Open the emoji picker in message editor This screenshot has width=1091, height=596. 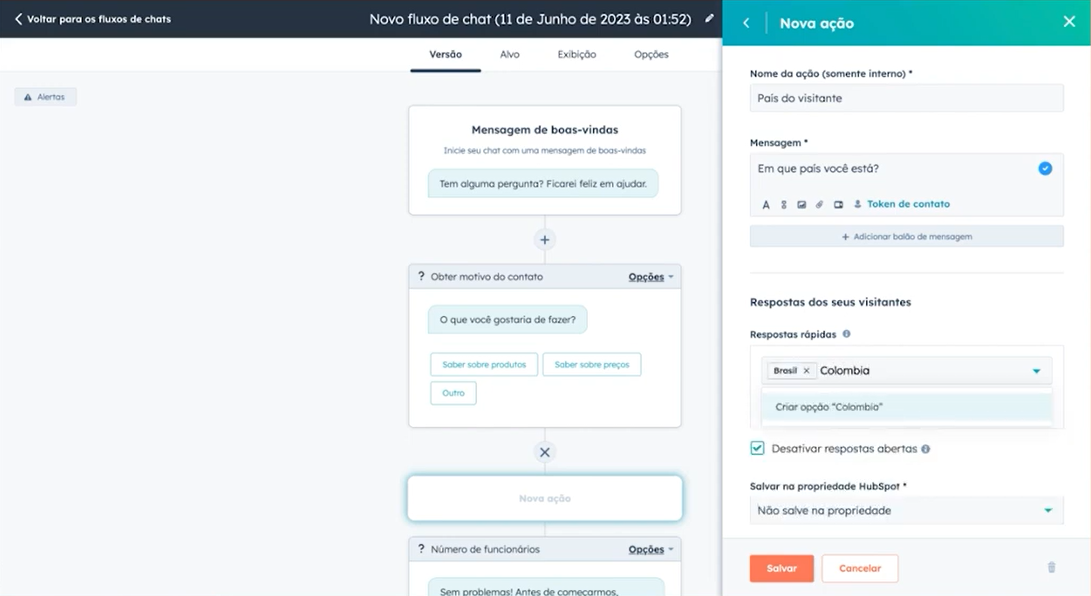click(784, 204)
